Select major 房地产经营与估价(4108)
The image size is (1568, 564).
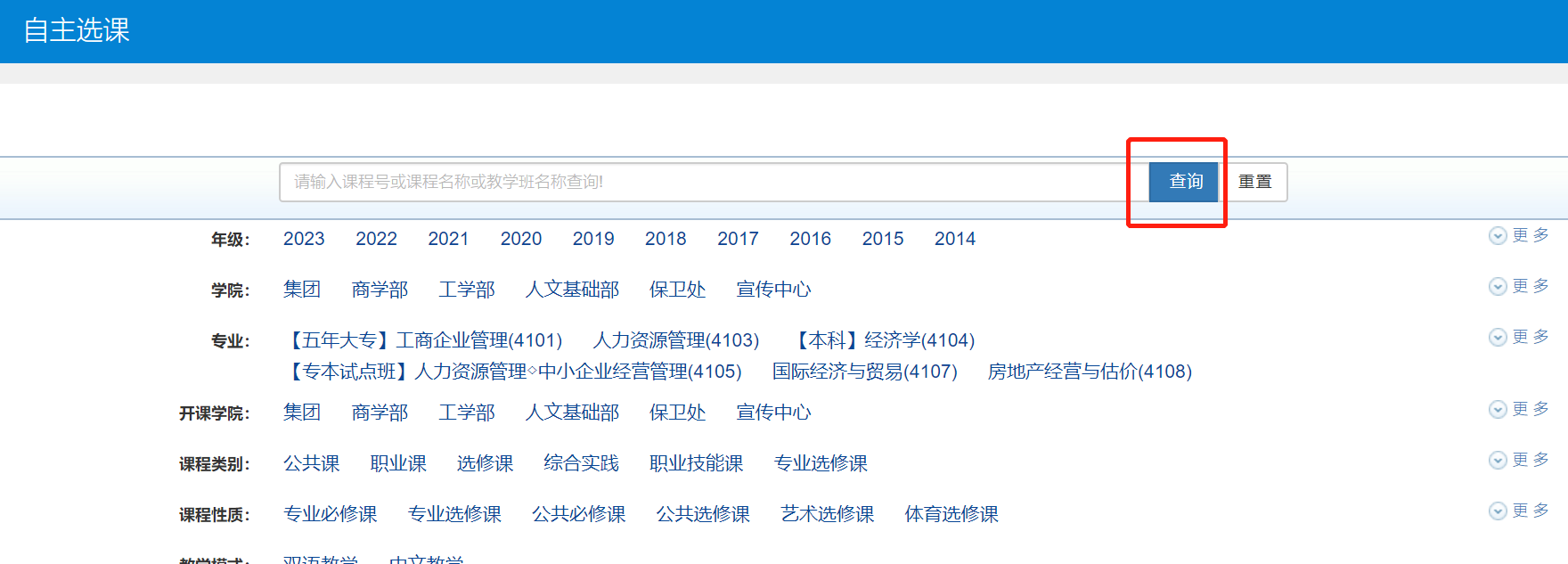pos(1090,372)
